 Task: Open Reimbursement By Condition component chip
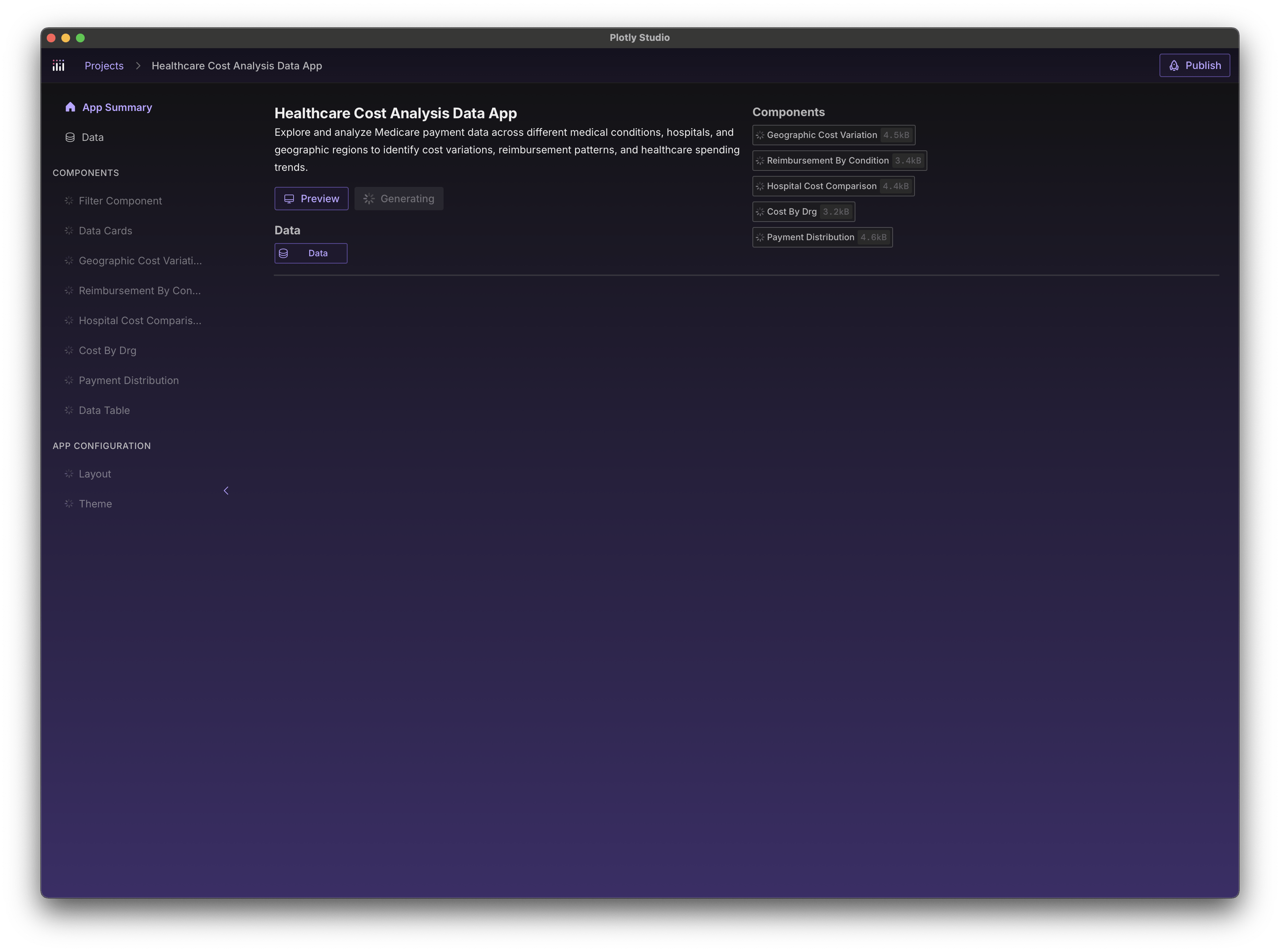pos(840,160)
